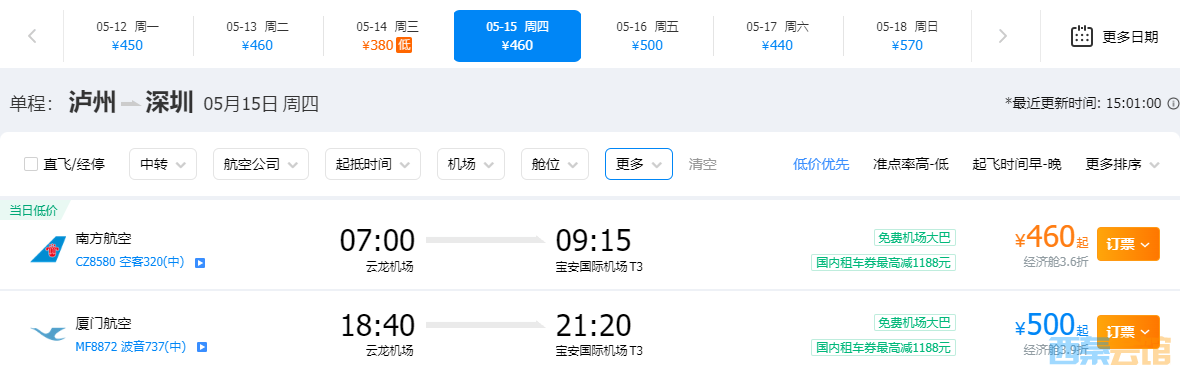Click the video icon next to MF8872
Image resolution: width=1180 pixels, height=373 pixels.
click(200, 347)
